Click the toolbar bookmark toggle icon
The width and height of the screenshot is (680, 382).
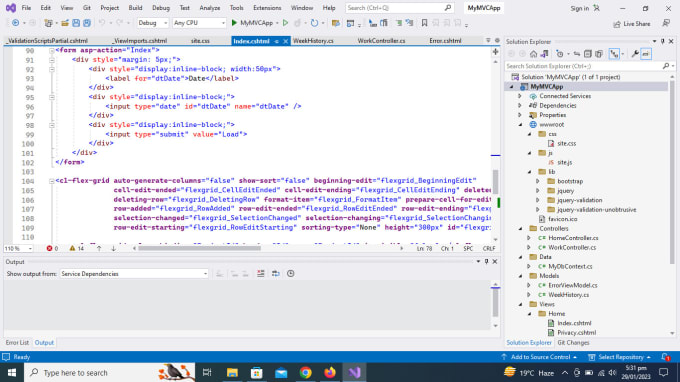coord(424,23)
